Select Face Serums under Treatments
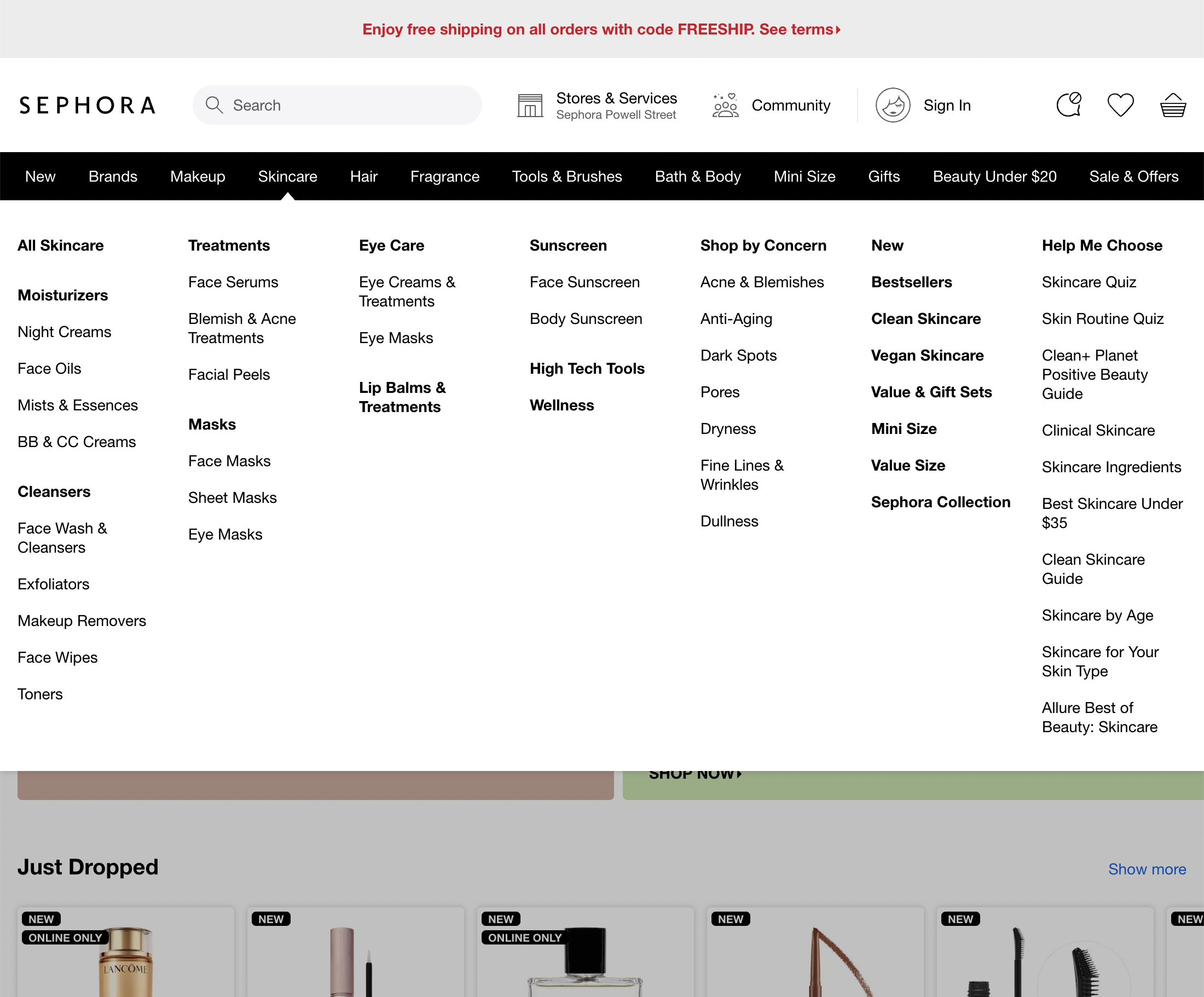Viewport: 1204px width, 997px height. pos(233,281)
